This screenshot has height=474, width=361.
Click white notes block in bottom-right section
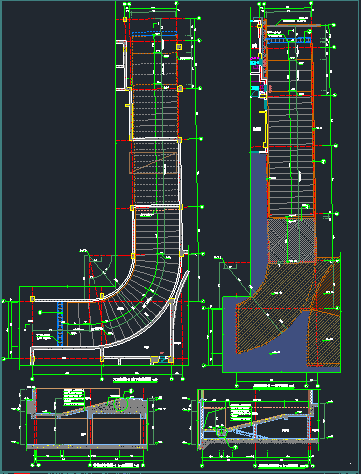(x=240, y=412)
